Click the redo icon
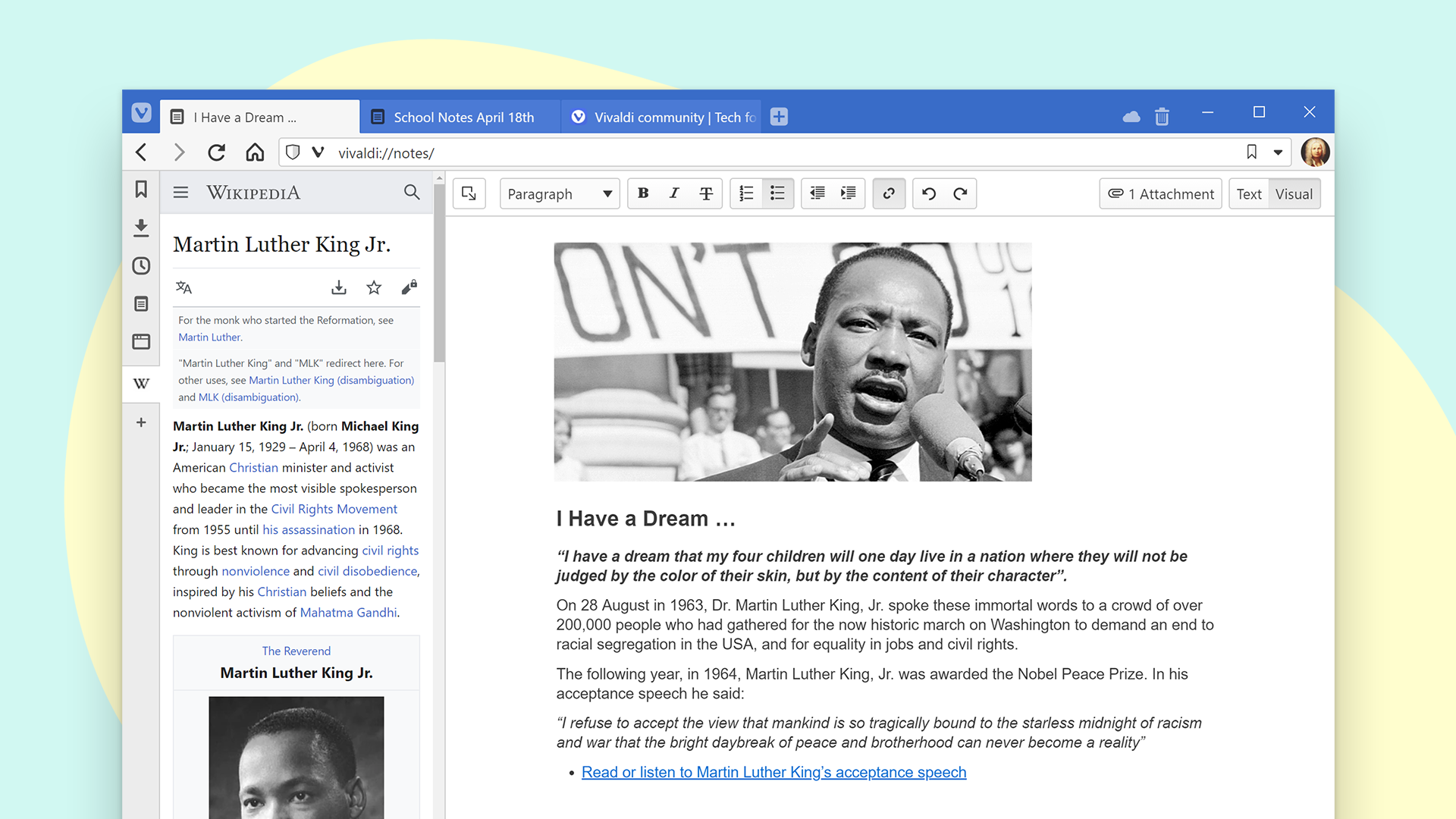This screenshot has width=1456, height=819. [959, 193]
